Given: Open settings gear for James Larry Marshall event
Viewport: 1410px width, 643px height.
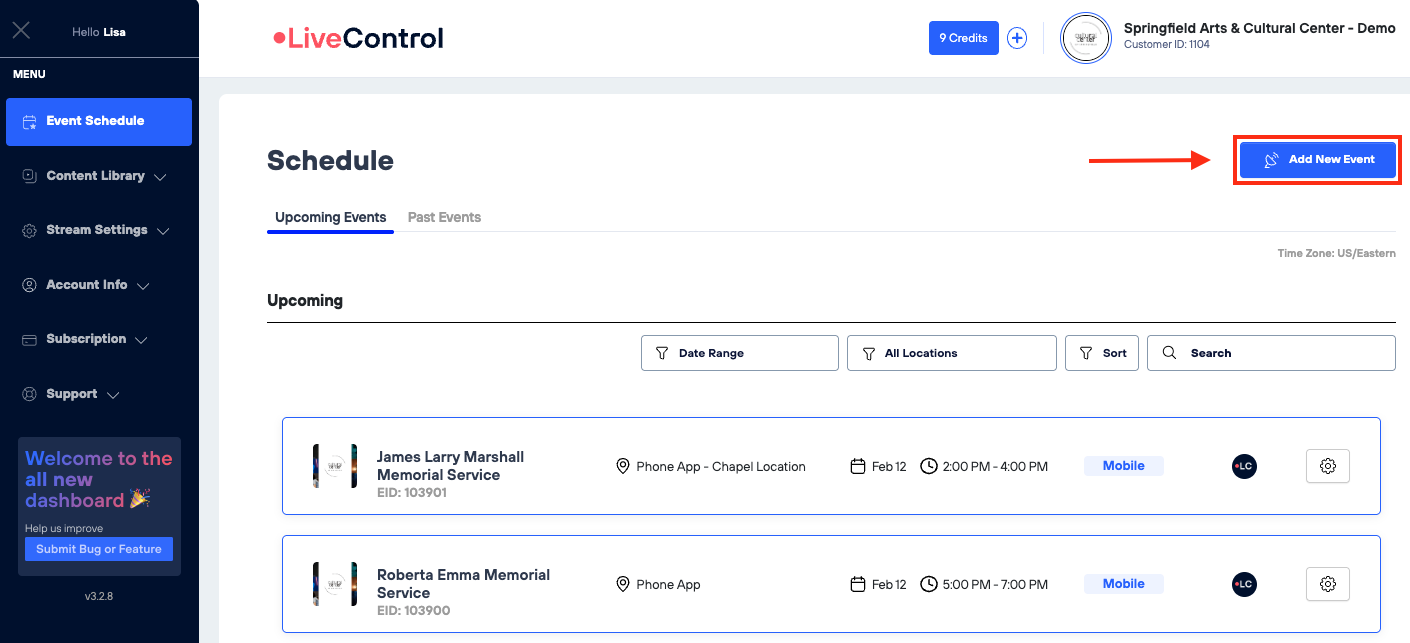Looking at the screenshot, I should (1327, 466).
